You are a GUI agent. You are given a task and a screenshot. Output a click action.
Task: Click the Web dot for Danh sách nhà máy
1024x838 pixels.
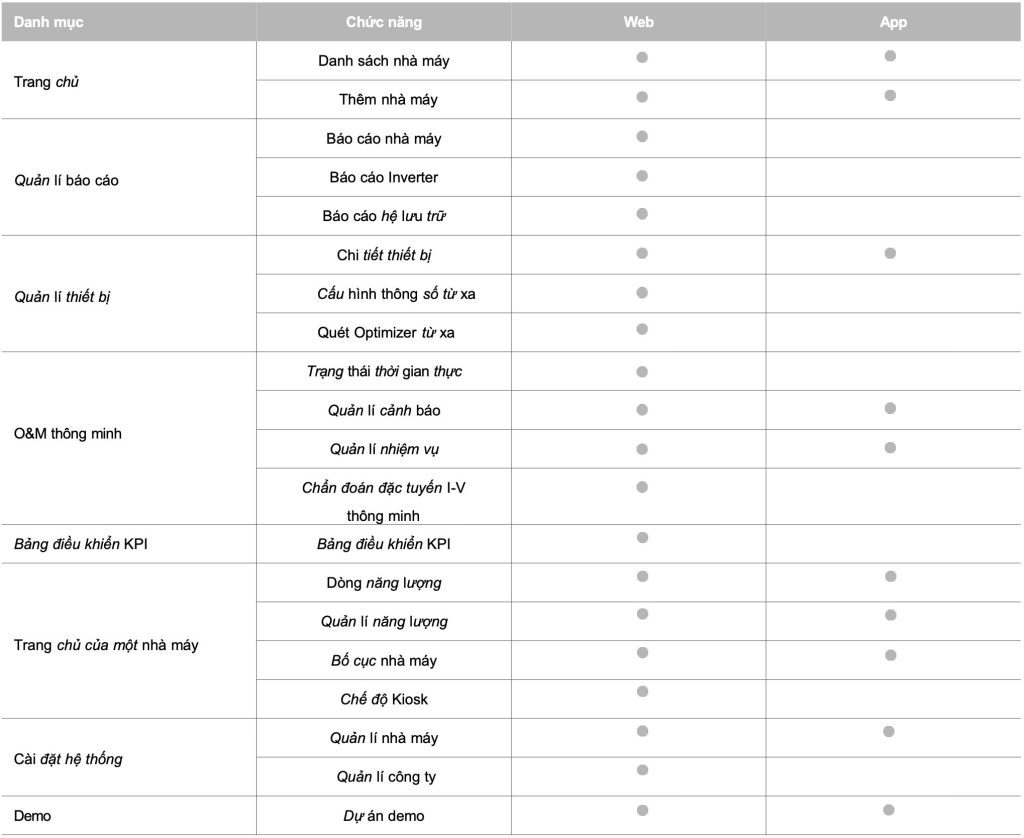(x=642, y=57)
